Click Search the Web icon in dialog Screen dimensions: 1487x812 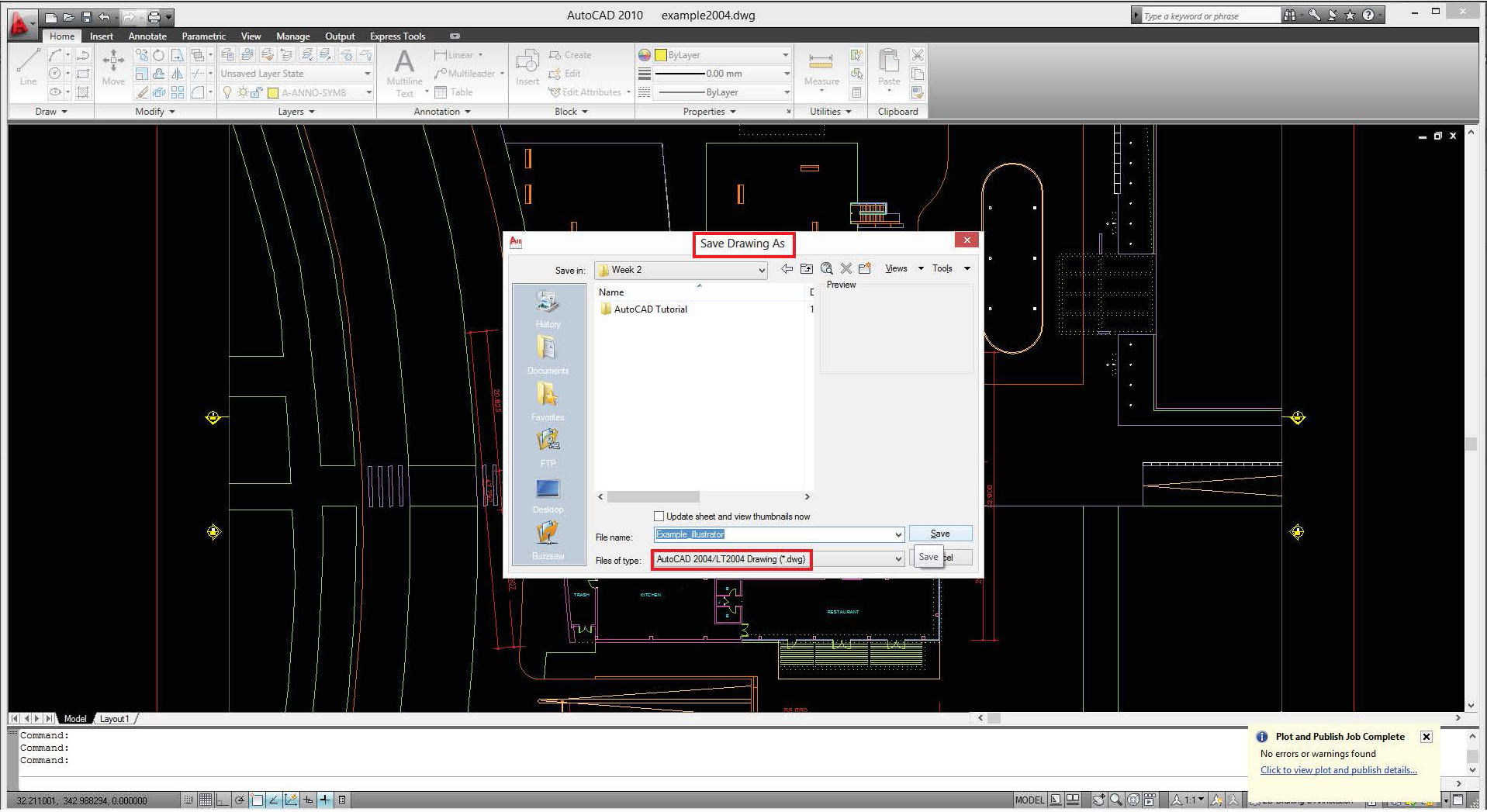pos(826,268)
